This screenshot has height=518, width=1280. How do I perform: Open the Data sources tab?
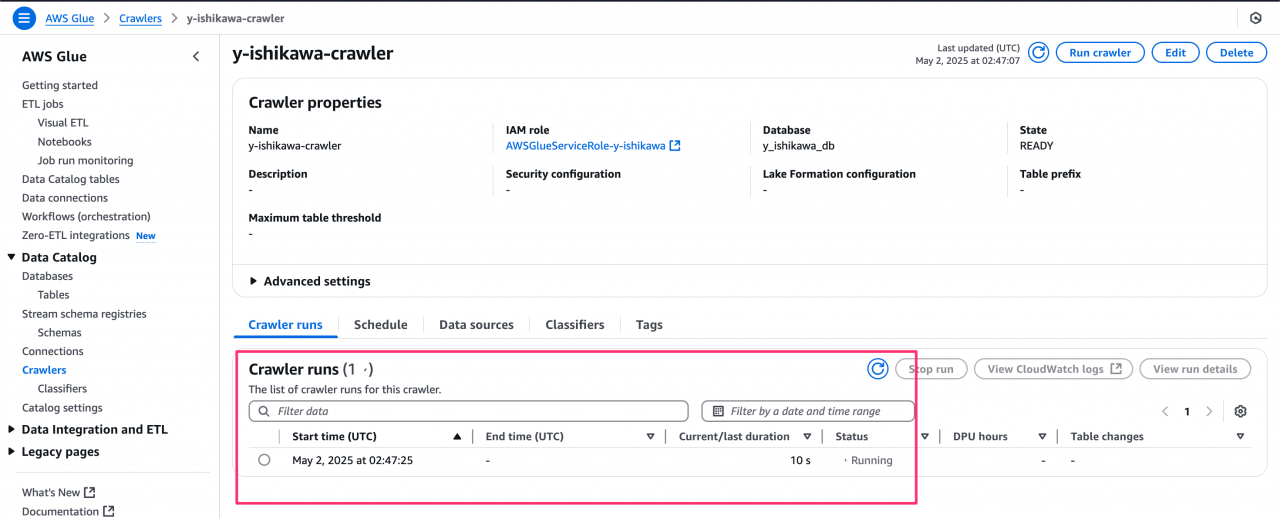[x=476, y=324]
